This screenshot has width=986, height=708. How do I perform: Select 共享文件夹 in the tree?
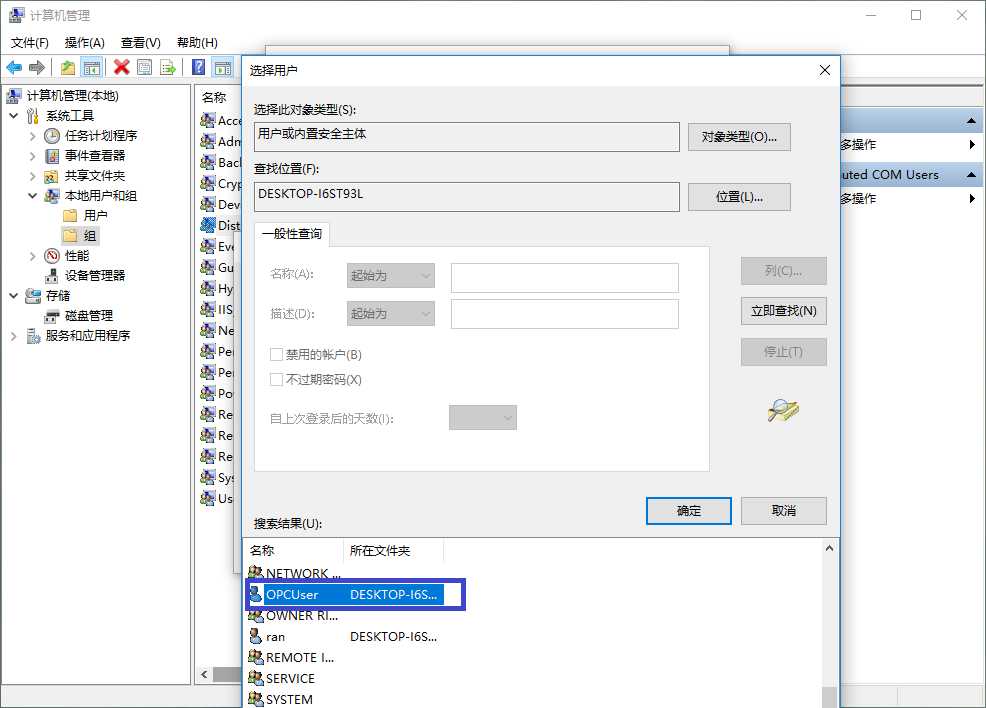pyautogui.click(x=94, y=175)
